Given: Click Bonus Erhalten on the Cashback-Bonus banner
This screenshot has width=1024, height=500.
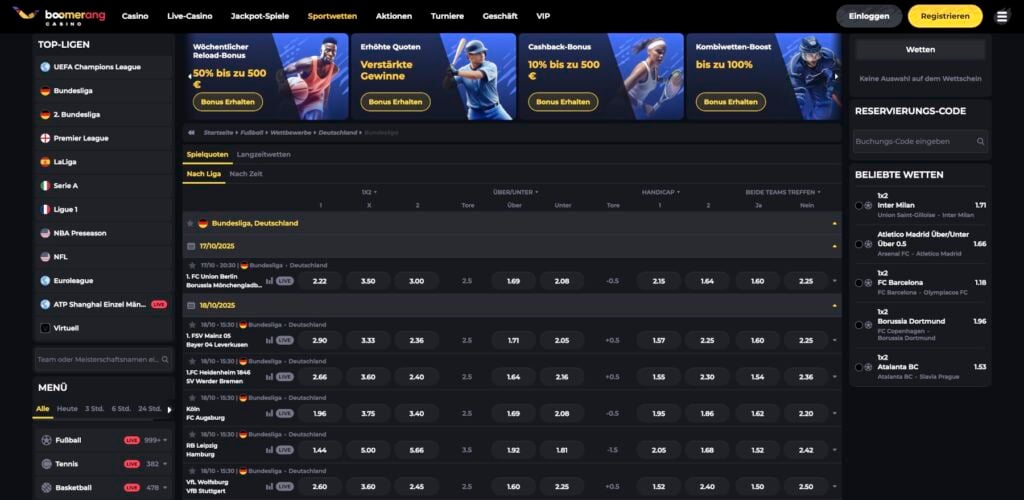Looking at the screenshot, I should (562, 102).
